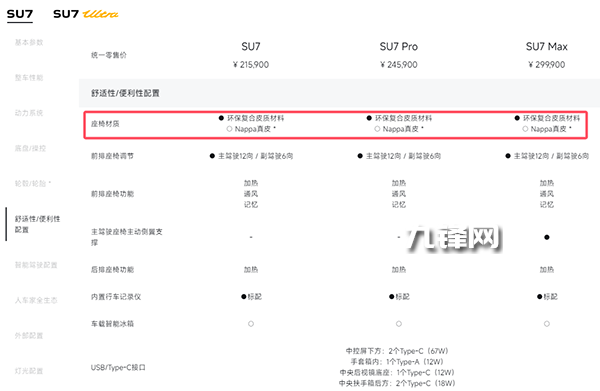Click the 舒适性/便利性配置 section header bar

tap(339, 93)
